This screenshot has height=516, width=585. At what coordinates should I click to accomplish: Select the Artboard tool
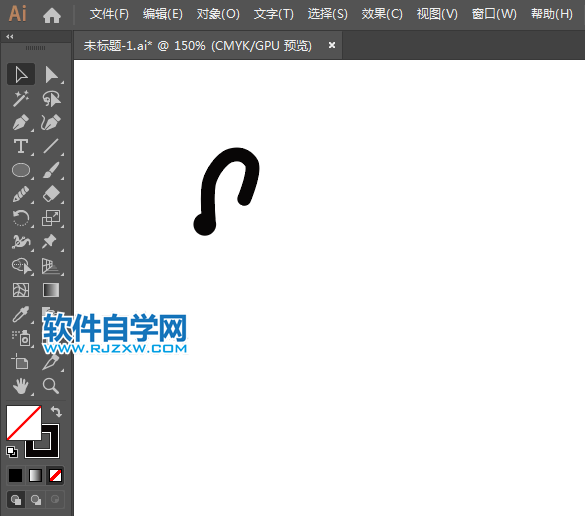[x=20, y=362]
